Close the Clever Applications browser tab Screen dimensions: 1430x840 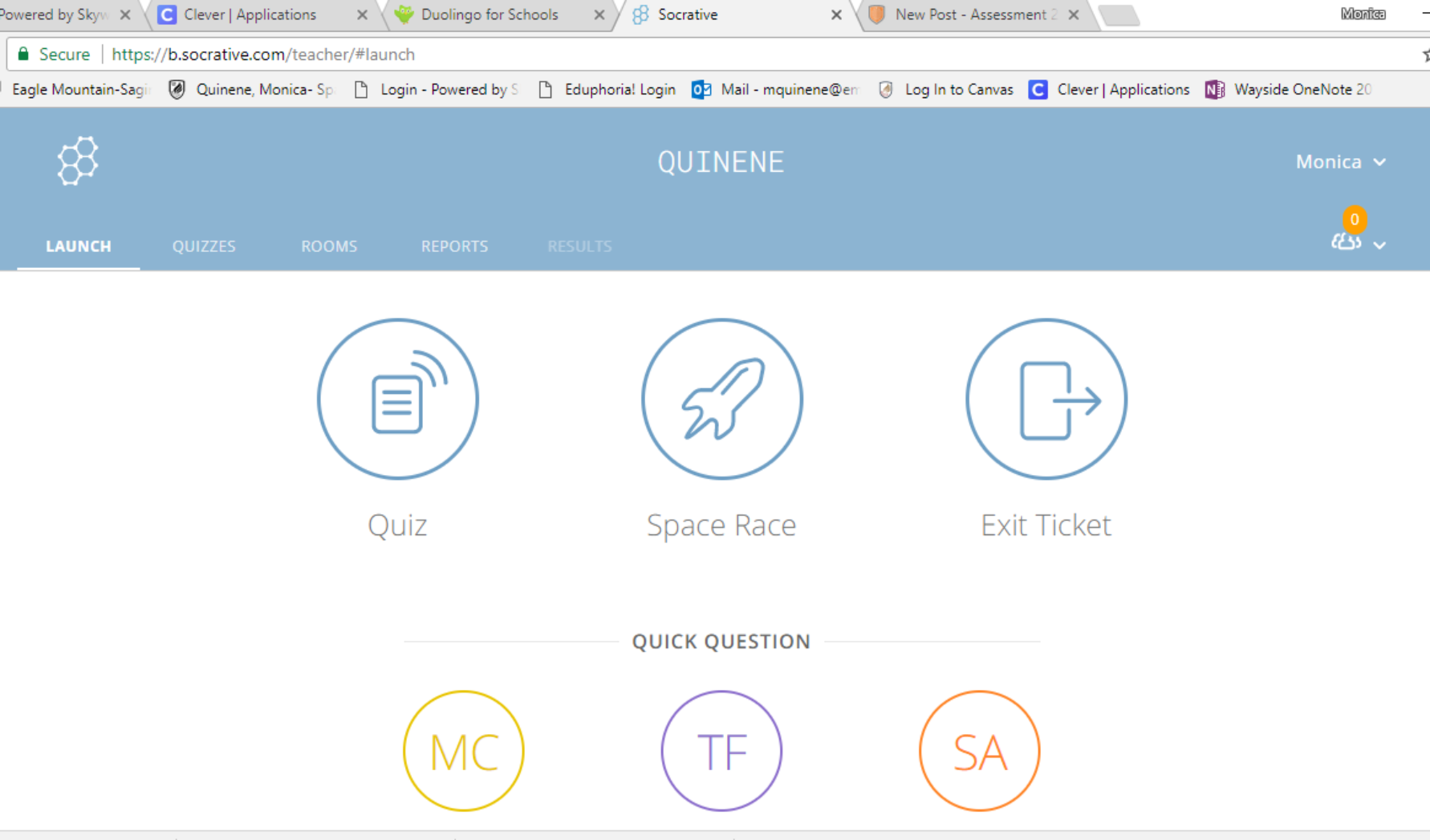(362, 15)
